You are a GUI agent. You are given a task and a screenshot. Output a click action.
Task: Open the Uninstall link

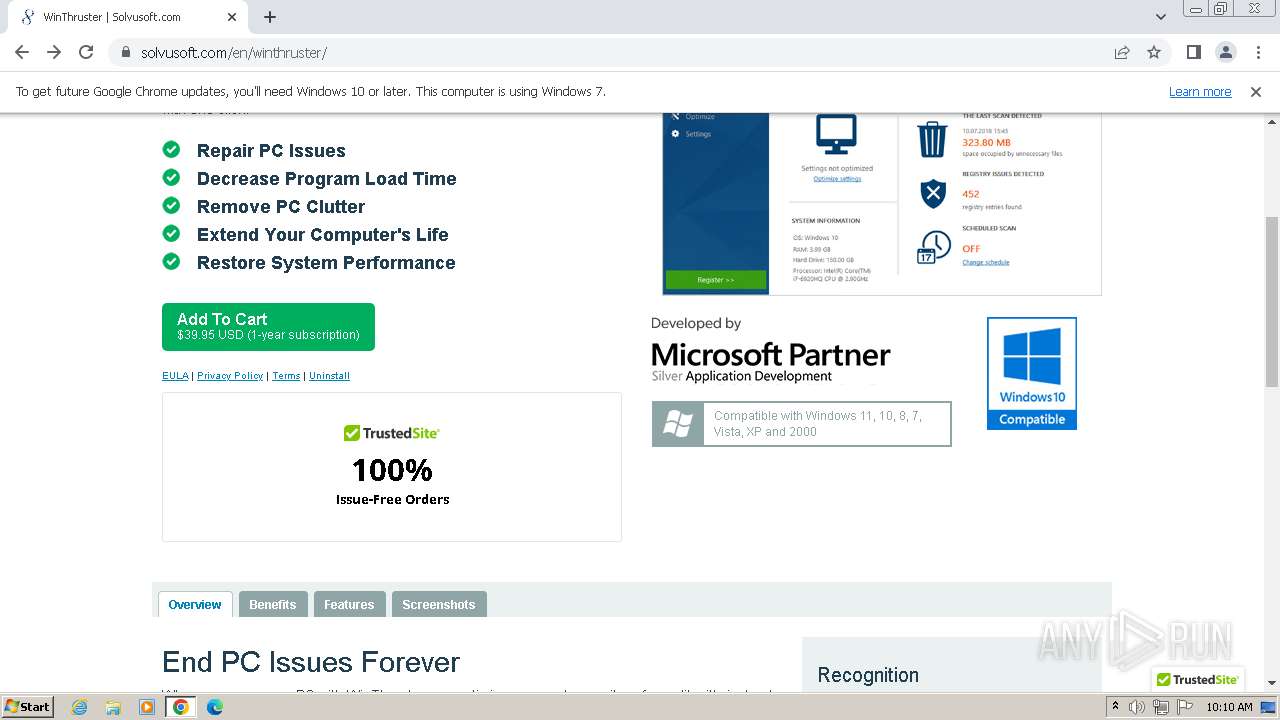click(x=329, y=376)
